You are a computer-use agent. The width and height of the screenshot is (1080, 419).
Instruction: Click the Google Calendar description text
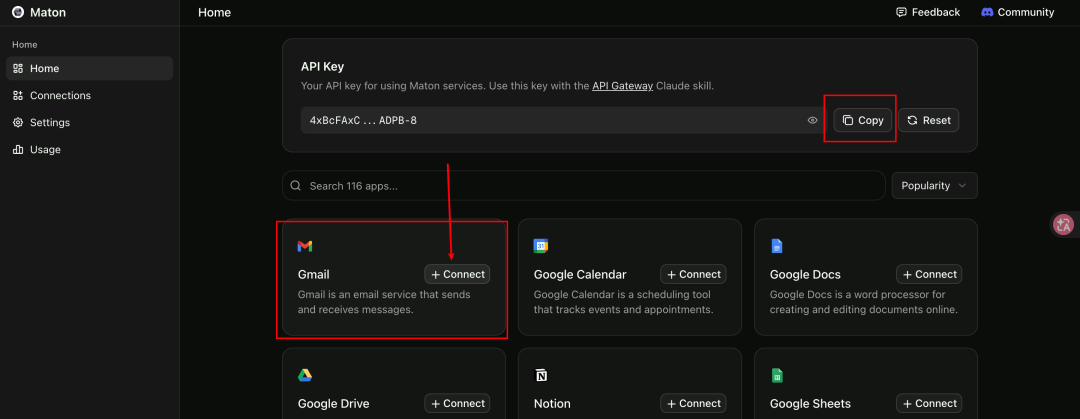(623, 302)
